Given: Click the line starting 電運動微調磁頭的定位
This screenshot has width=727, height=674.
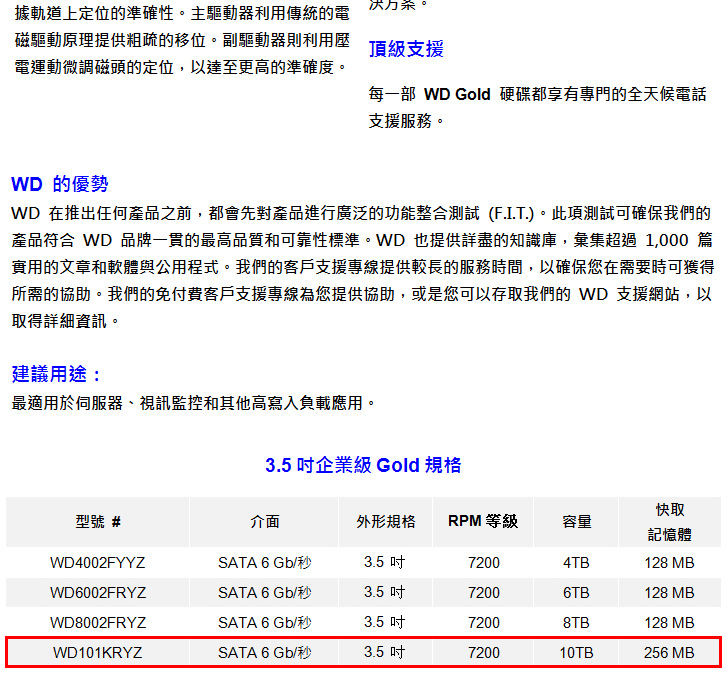Looking at the screenshot, I should (181, 67).
